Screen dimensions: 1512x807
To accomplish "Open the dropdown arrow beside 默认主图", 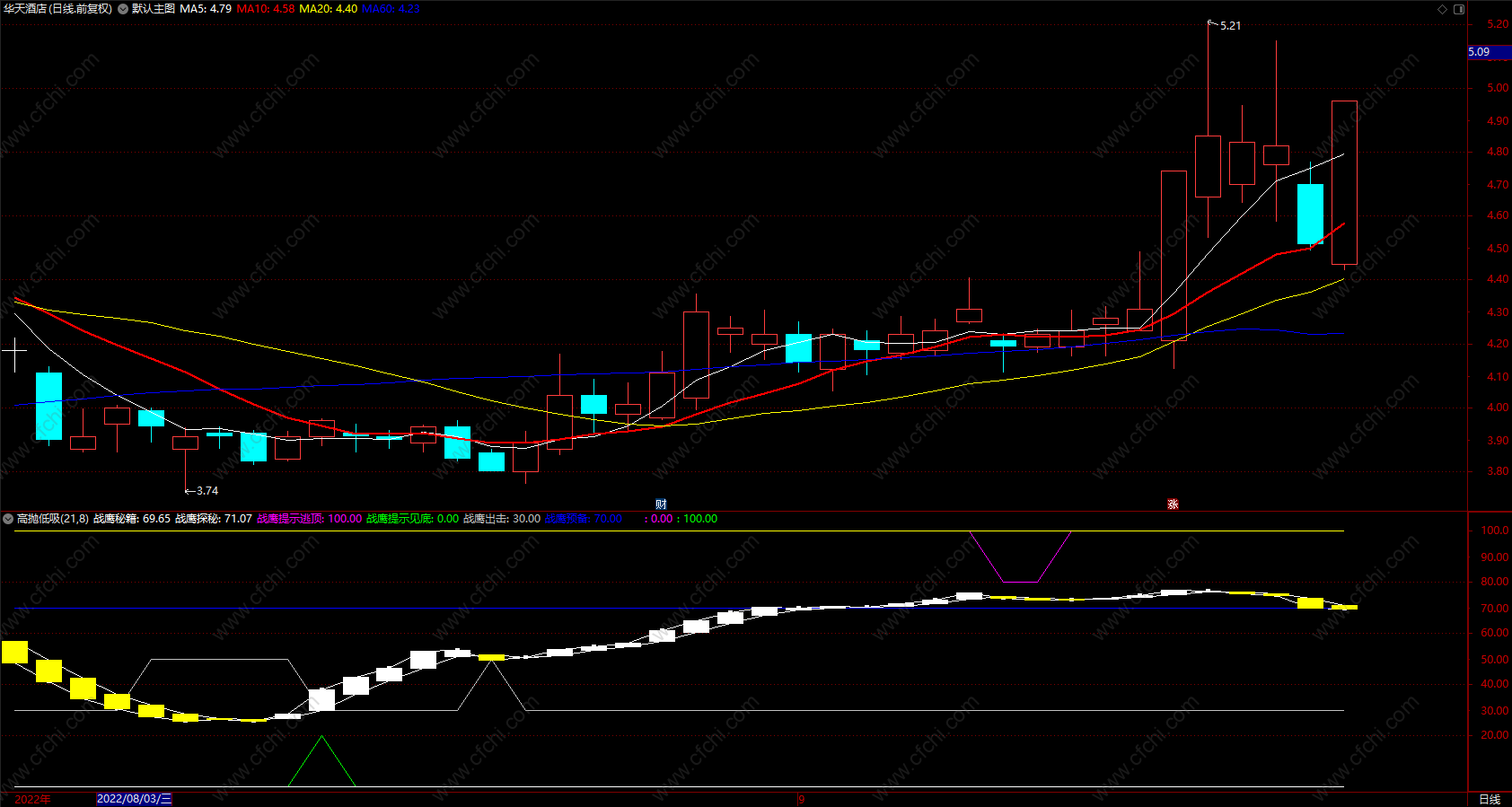I will click(x=123, y=9).
